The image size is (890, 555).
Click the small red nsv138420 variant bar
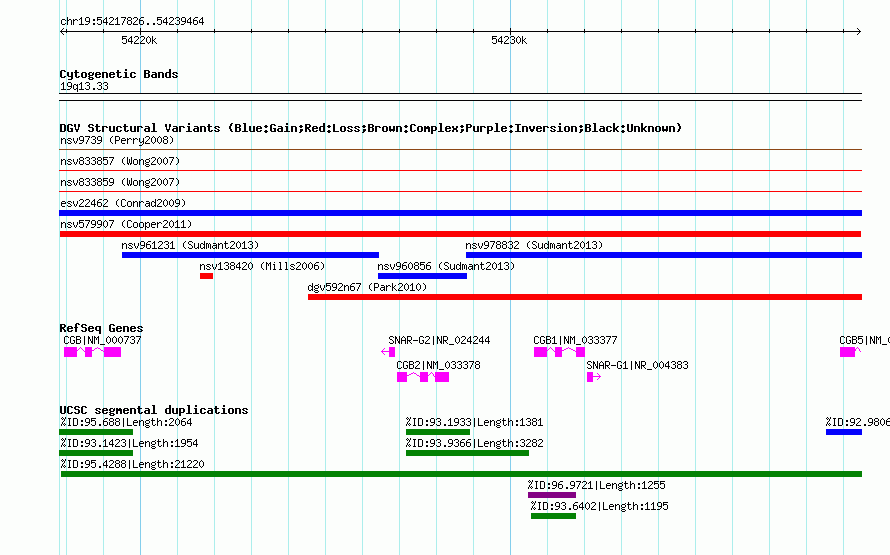tap(207, 276)
